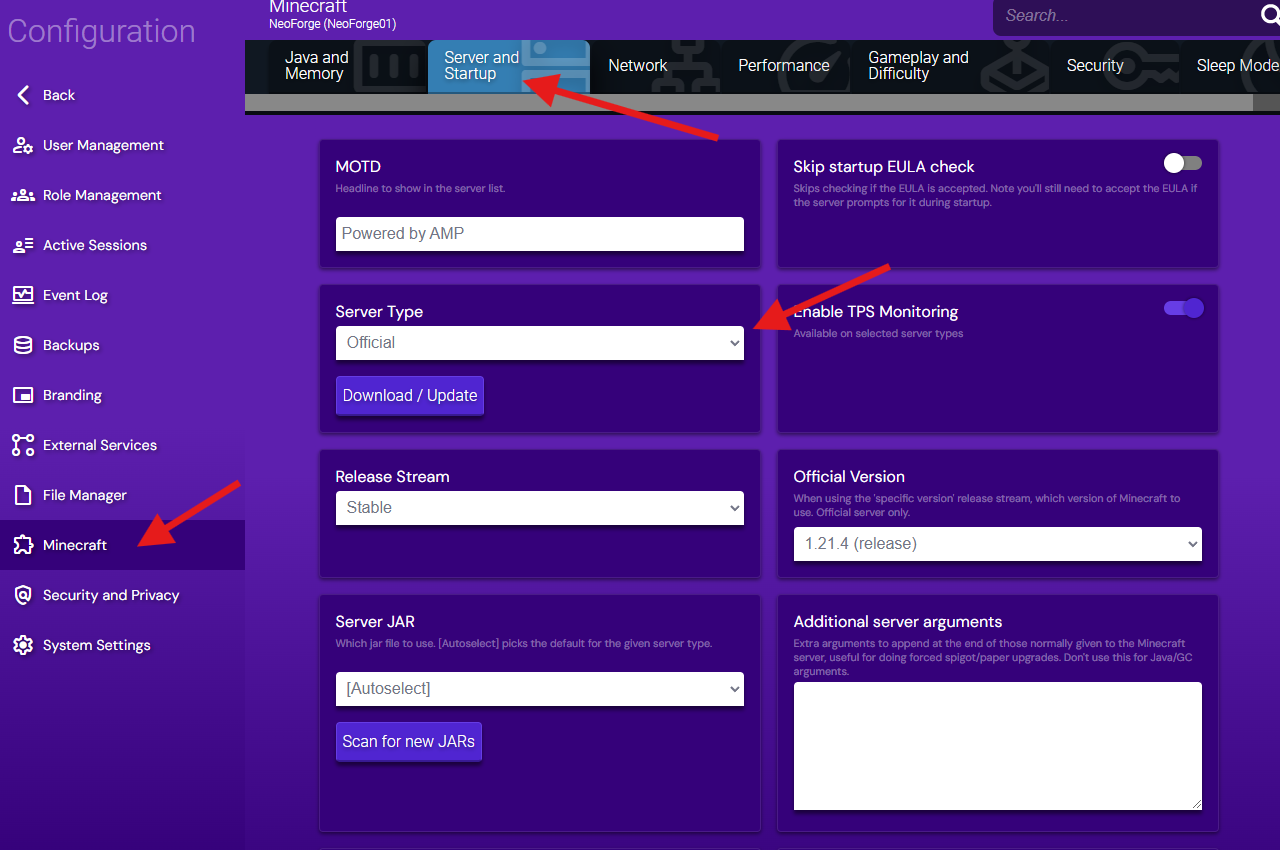Viewport: 1280px width, 850px height.
Task: Enable Skip startup EULA check
Action: (x=1183, y=162)
